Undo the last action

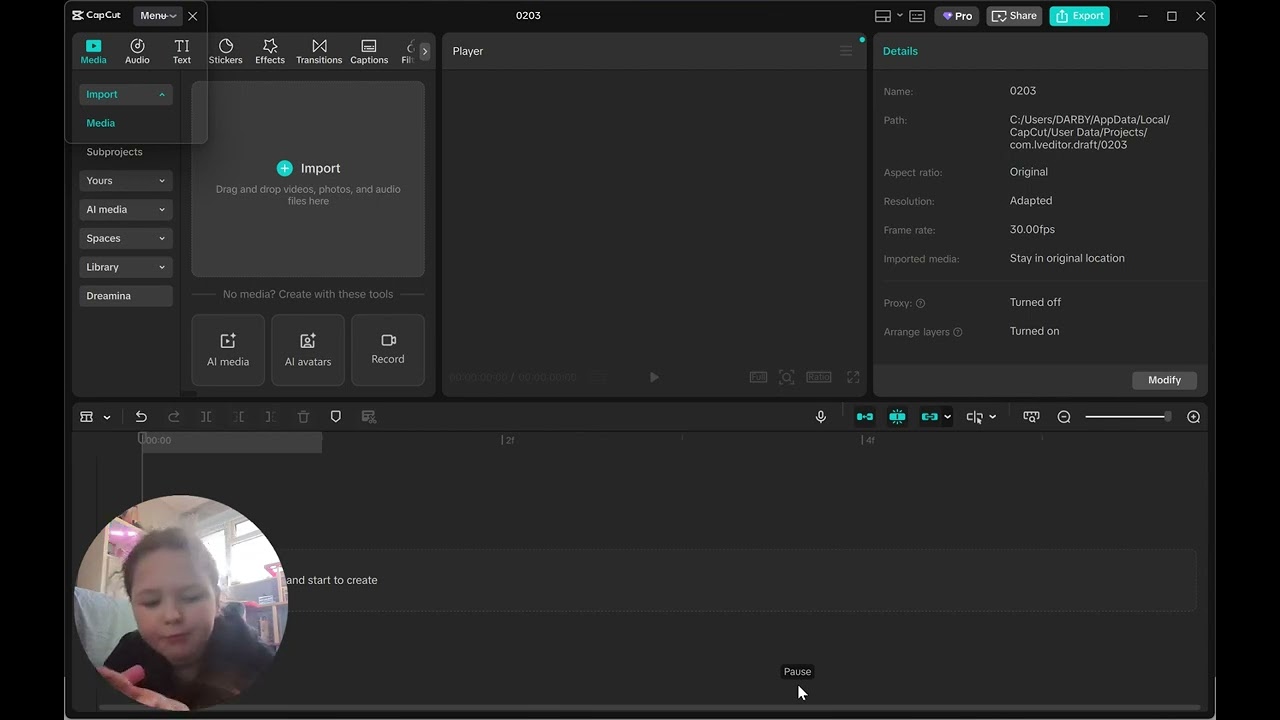pyautogui.click(x=141, y=417)
